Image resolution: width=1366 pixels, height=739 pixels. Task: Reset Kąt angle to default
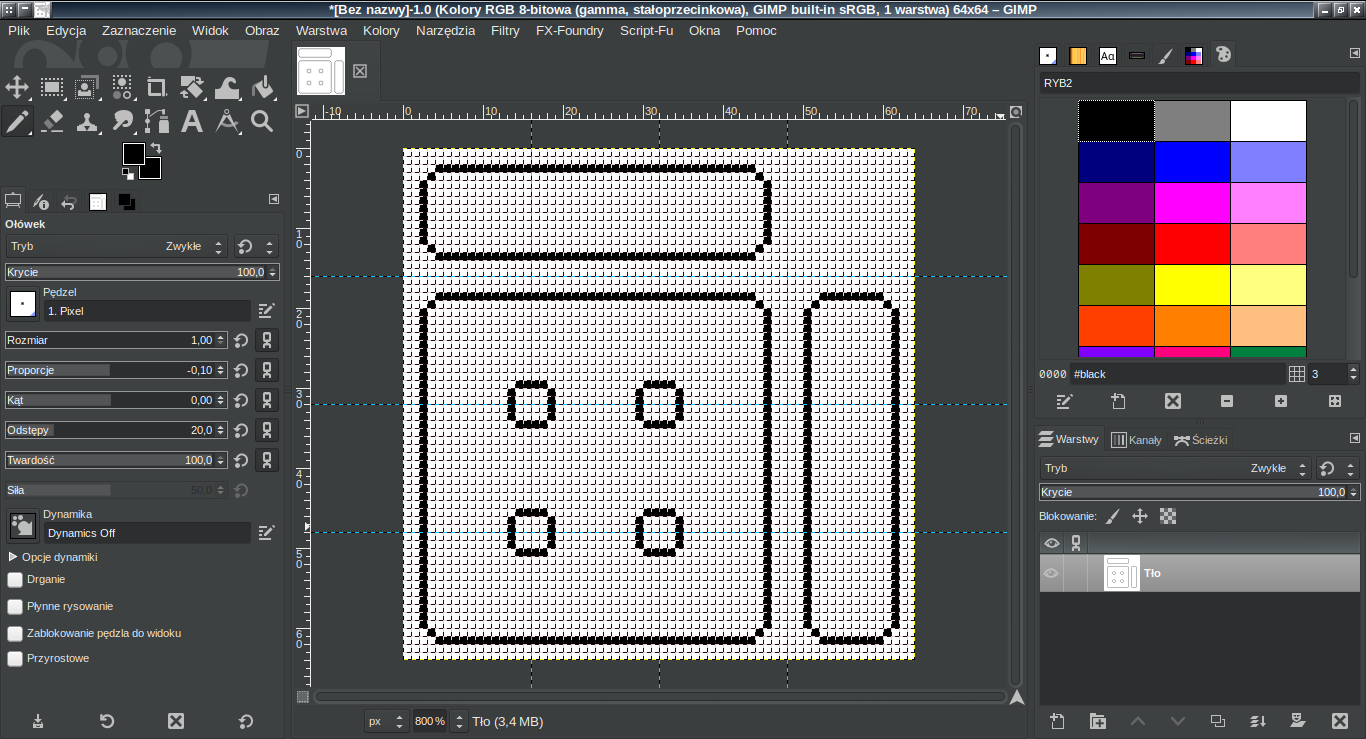click(x=241, y=400)
